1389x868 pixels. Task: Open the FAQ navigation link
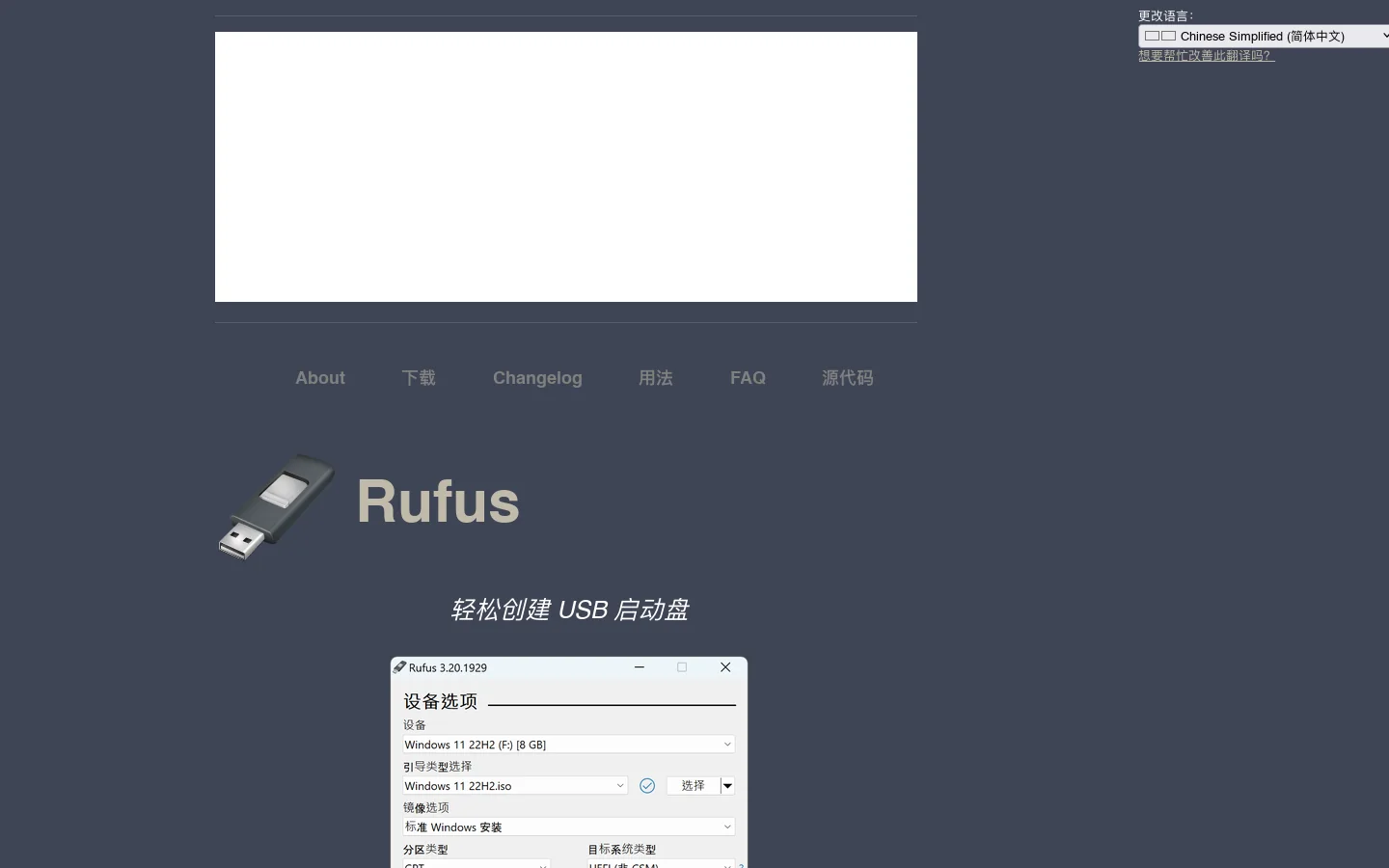click(748, 378)
